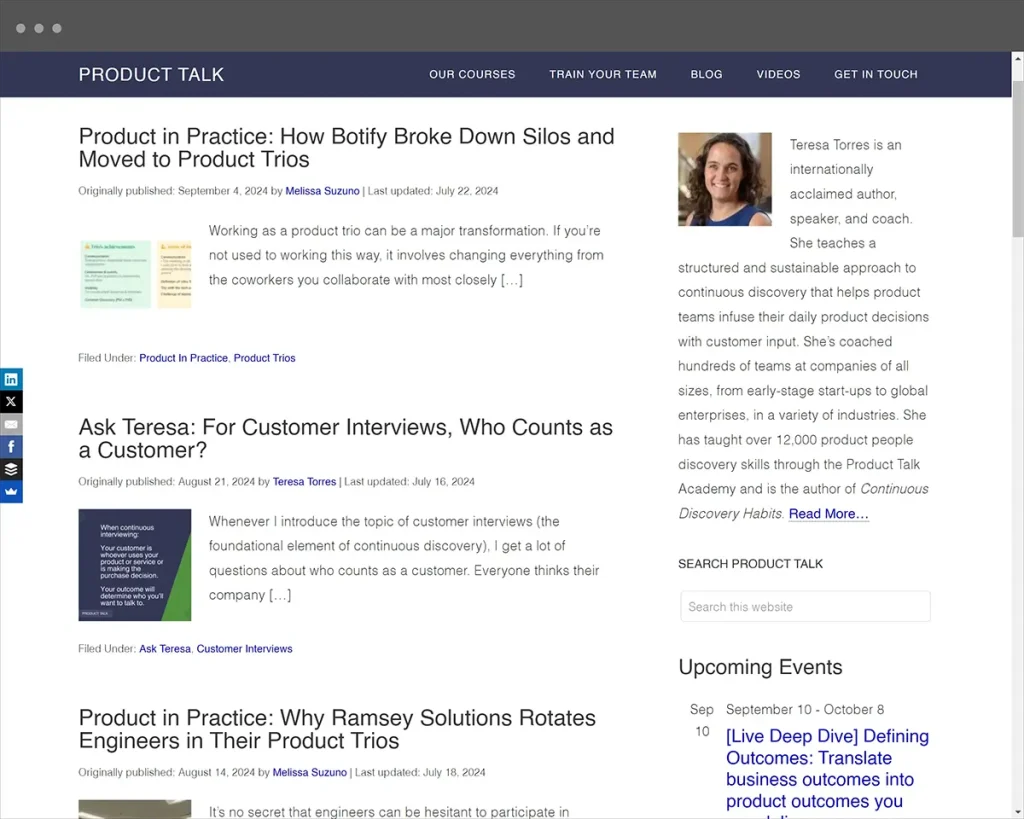Share the page on LinkedIn
This screenshot has width=1024, height=819.
[11, 379]
